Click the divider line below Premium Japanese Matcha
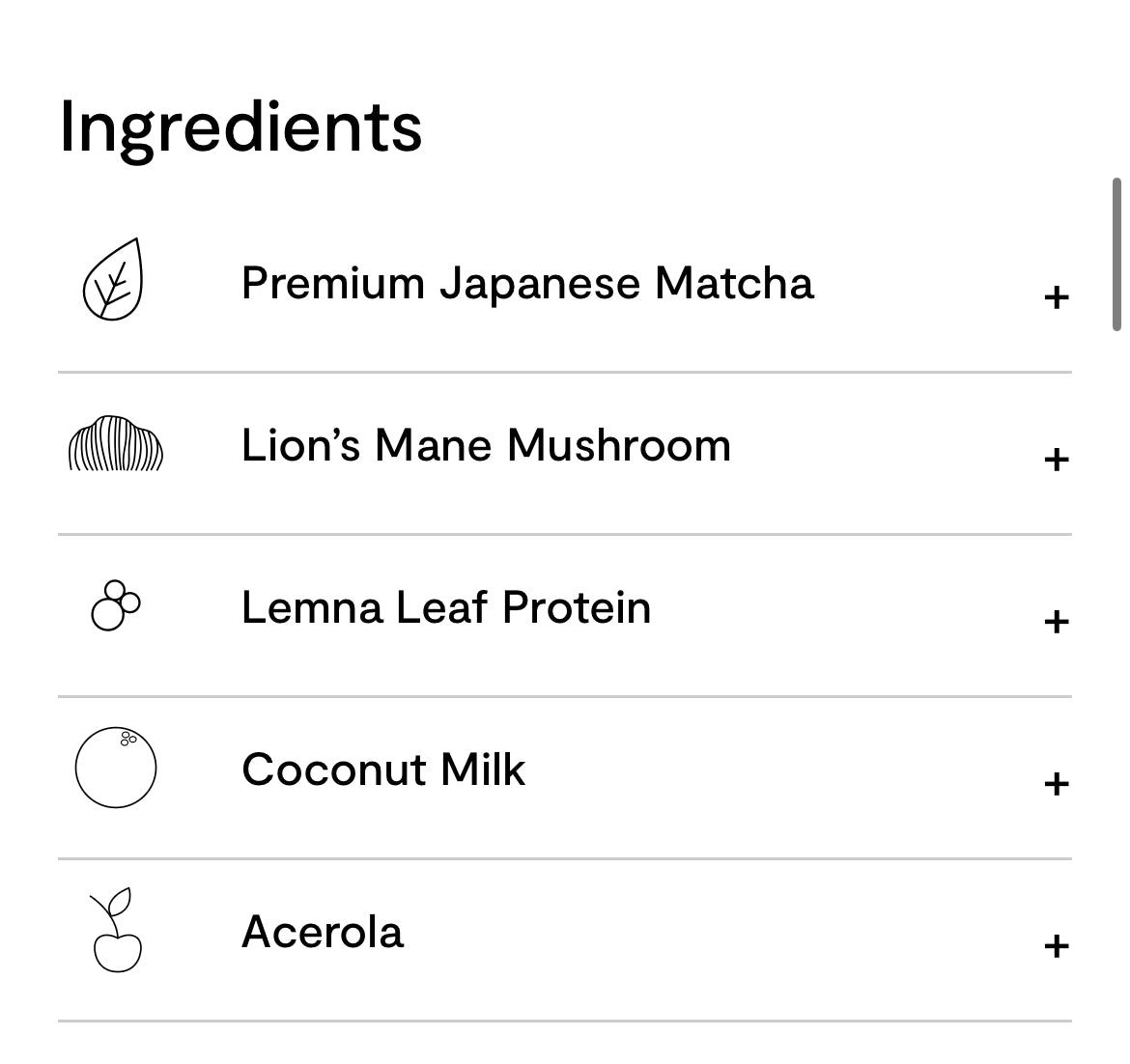This screenshot has height=1064, width=1130. point(565,372)
